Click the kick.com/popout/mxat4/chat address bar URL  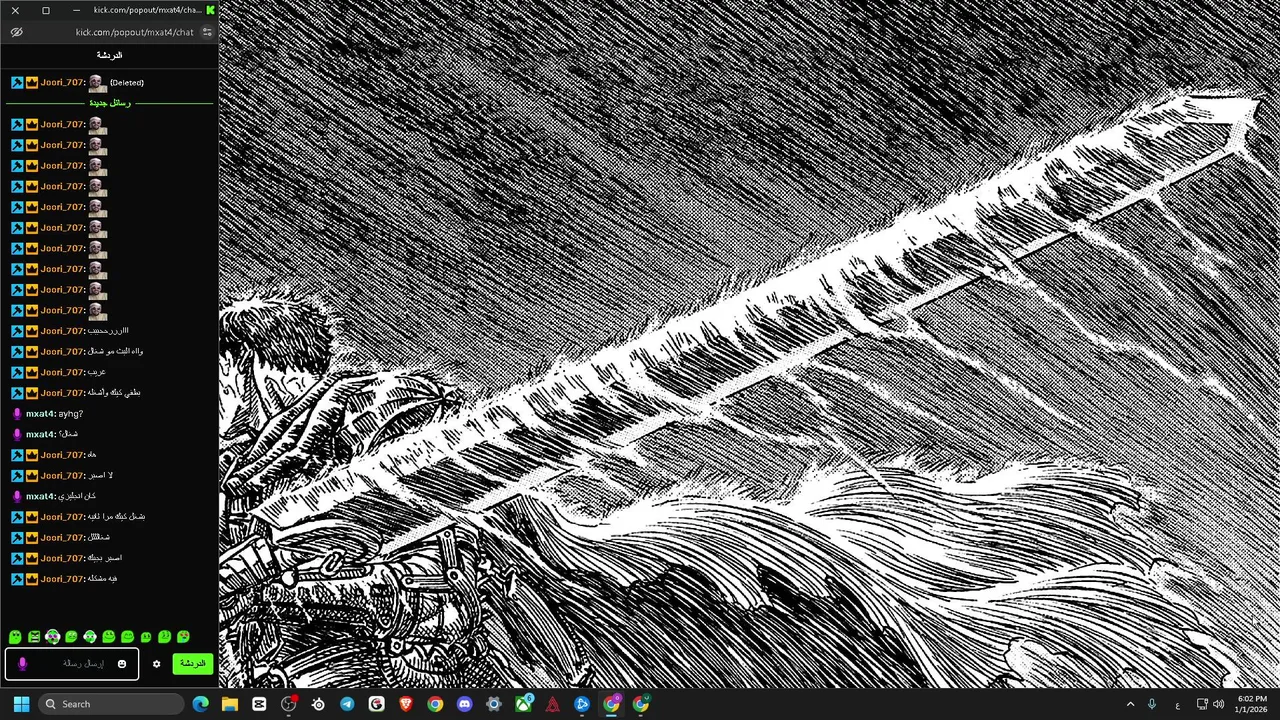tap(134, 32)
